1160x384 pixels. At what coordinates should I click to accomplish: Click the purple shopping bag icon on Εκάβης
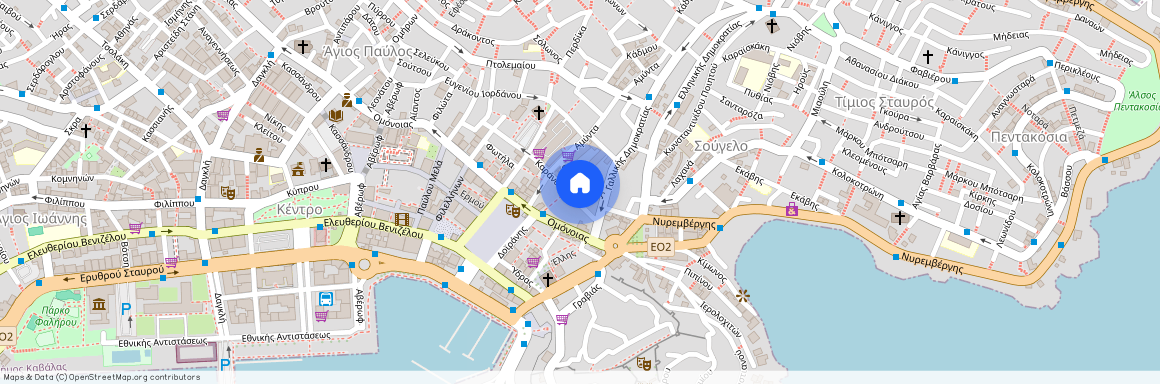tap(792, 210)
